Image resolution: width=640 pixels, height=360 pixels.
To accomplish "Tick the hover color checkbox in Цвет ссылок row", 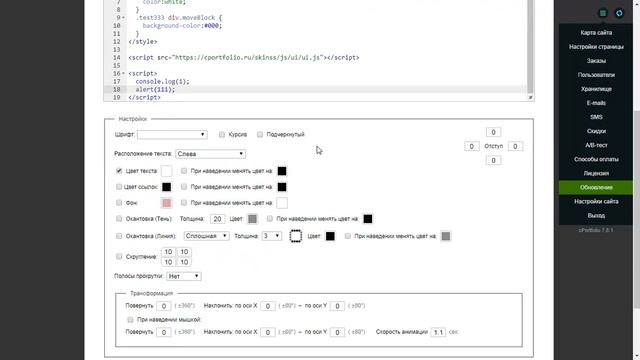I will click(184, 187).
